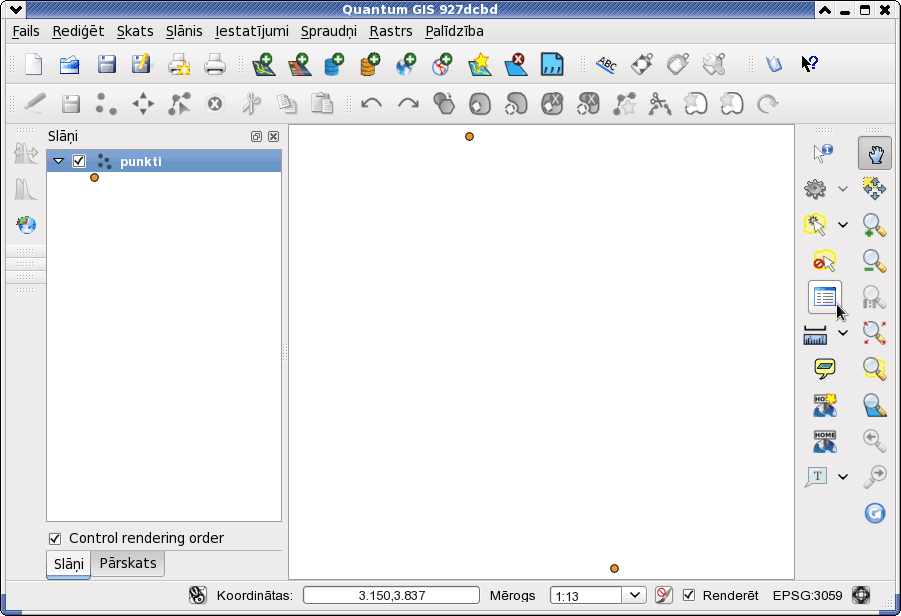Open the Mērogs scale dropdown
The height and width of the screenshot is (616, 901).
[634, 595]
